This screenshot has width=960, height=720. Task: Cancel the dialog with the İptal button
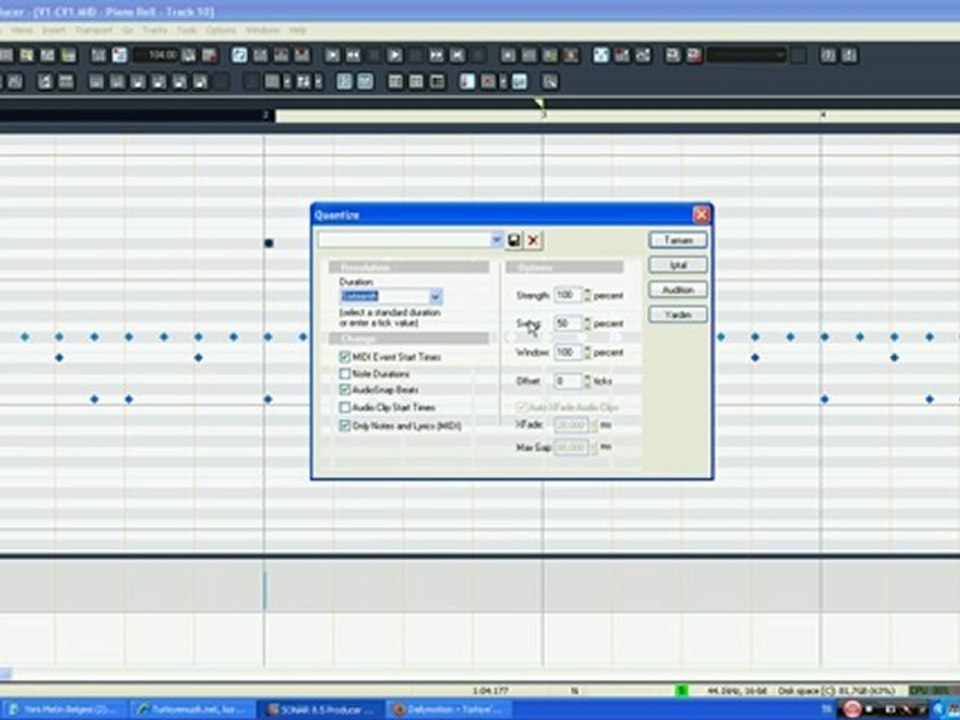(x=678, y=265)
